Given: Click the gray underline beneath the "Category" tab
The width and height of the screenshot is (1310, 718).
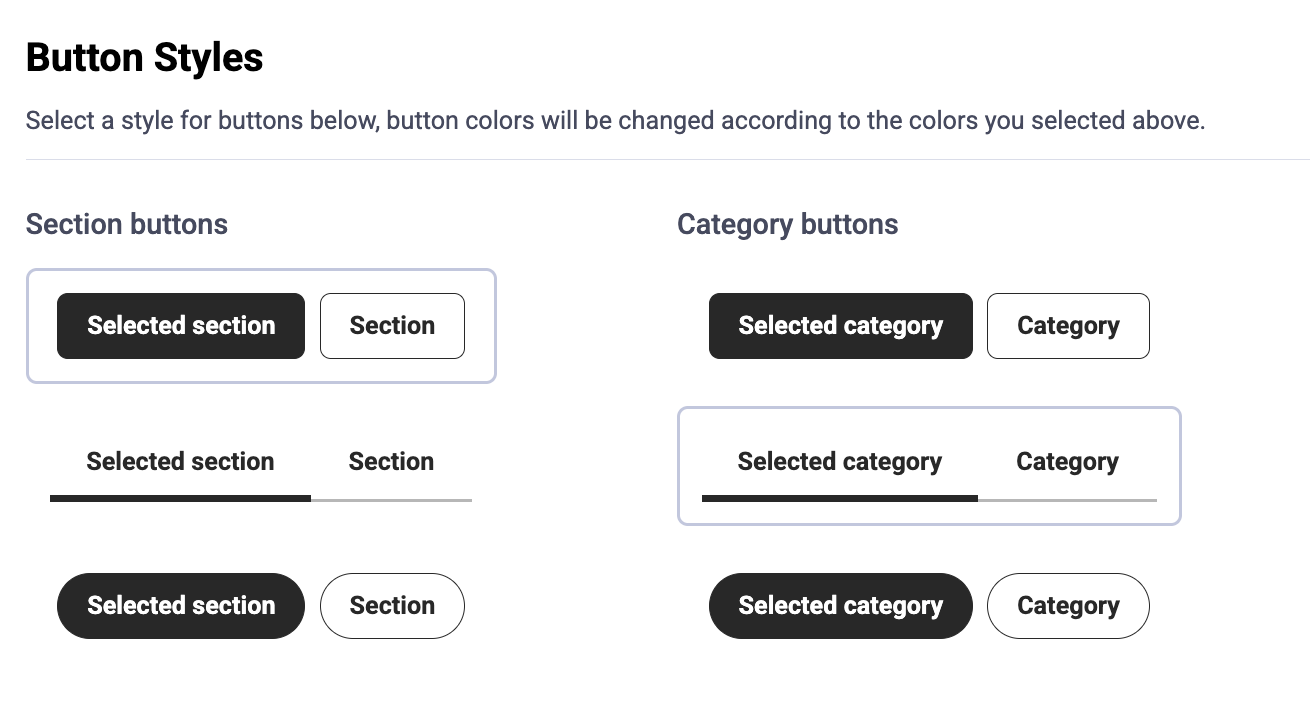Looking at the screenshot, I should point(1067,499).
